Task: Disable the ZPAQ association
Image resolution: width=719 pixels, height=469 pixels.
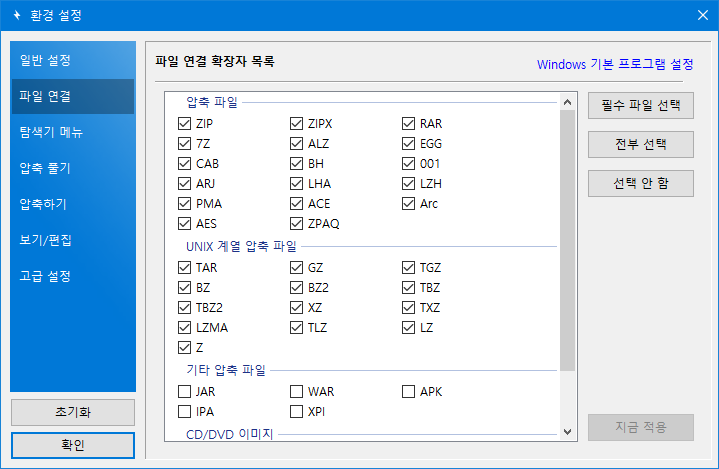Action: tap(296, 223)
